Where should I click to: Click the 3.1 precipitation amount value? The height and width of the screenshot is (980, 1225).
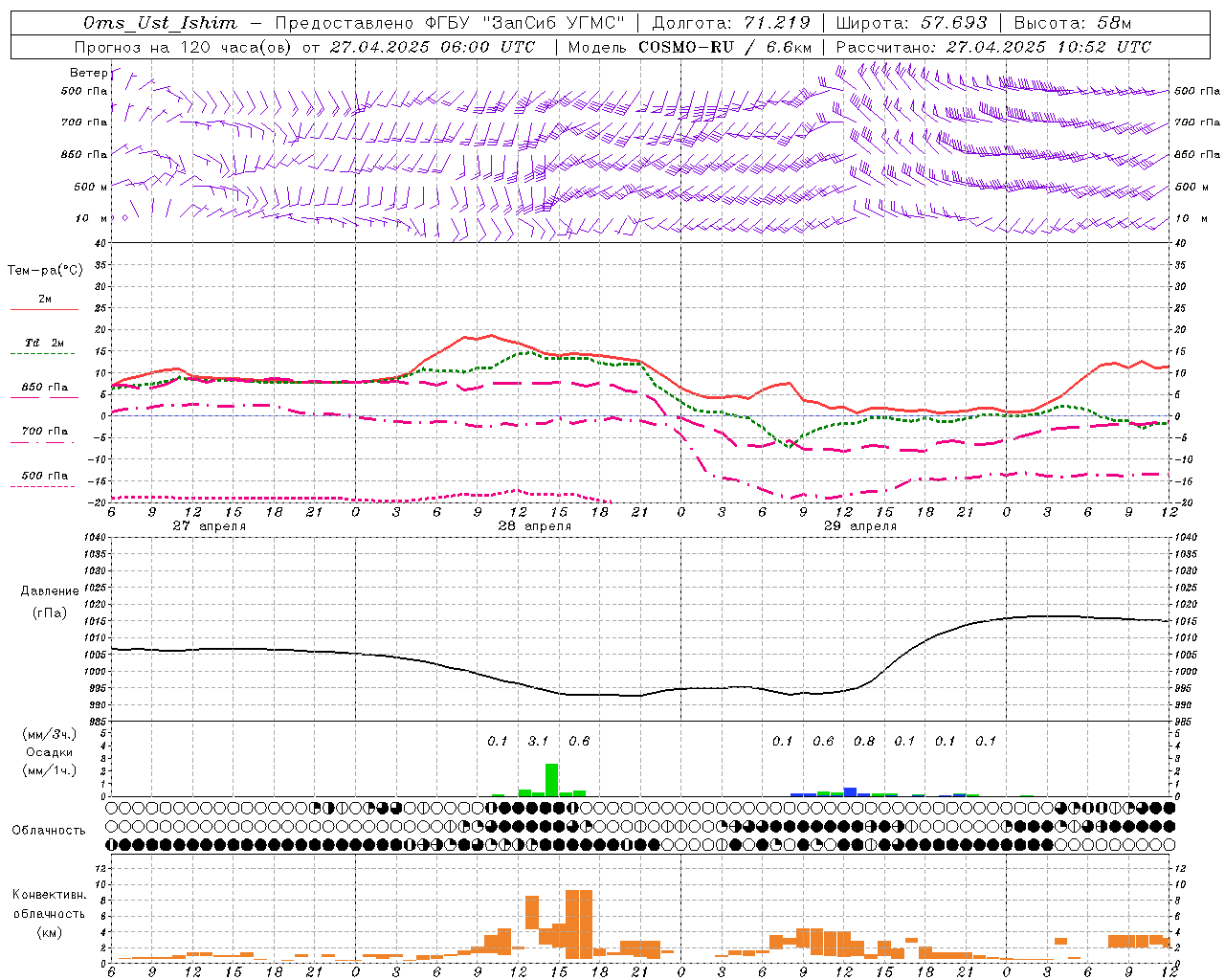tap(538, 741)
